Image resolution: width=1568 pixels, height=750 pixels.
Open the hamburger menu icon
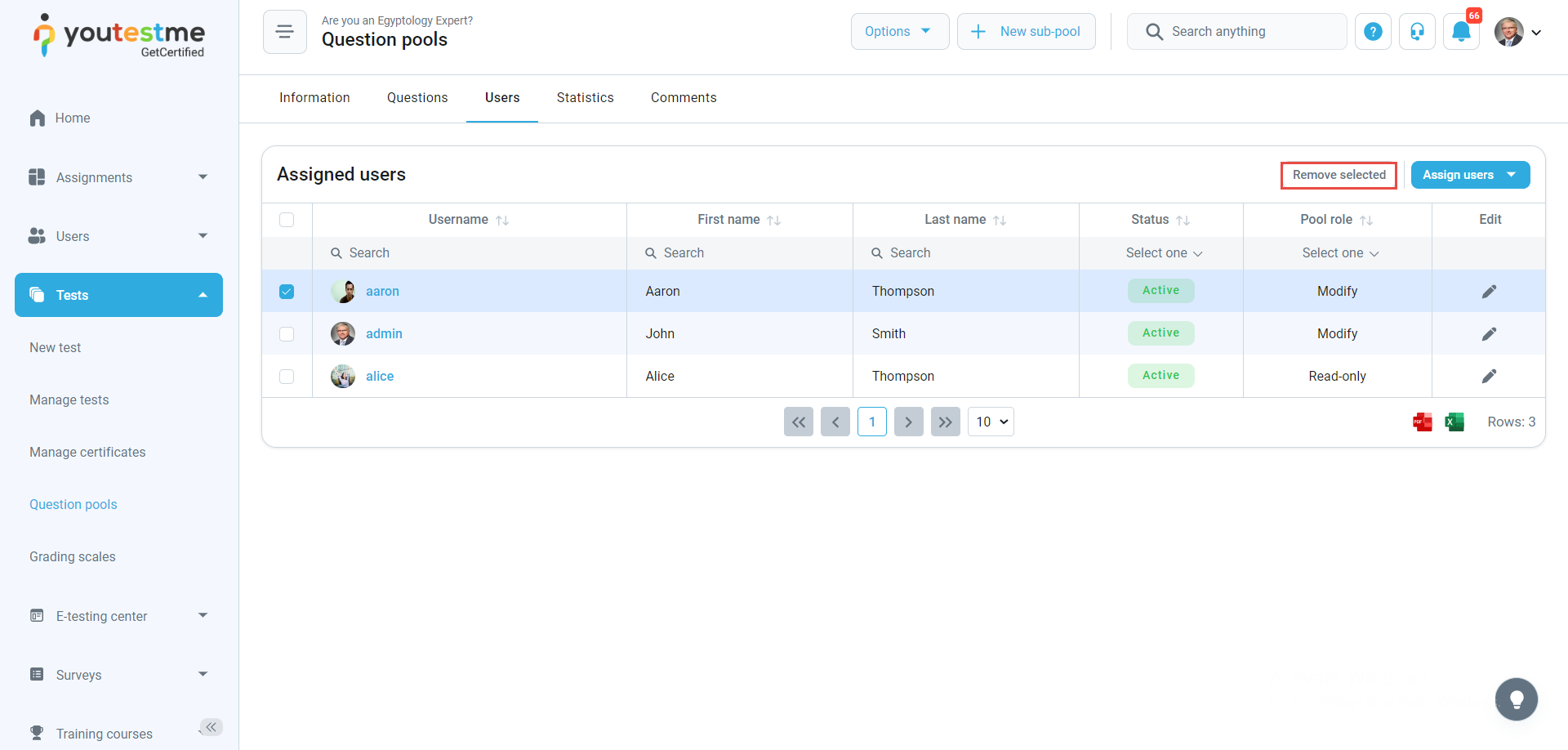pos(284,32)
